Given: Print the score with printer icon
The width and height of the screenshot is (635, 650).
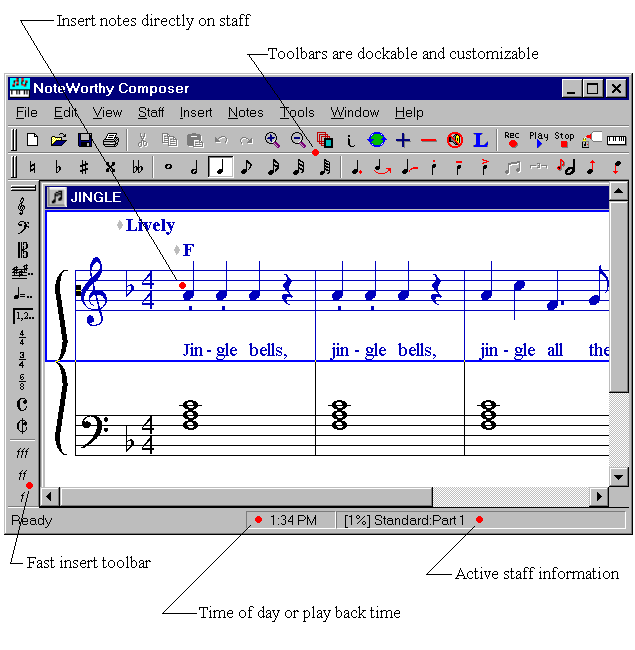Looking at the screenshot, I should point(111,140).
